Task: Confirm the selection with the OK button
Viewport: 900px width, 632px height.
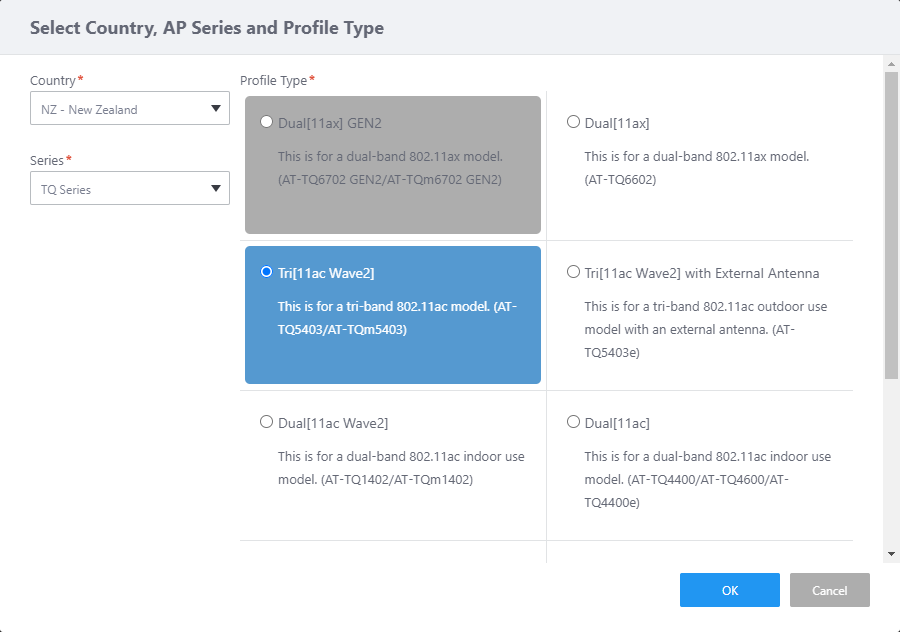Action: 729,590
